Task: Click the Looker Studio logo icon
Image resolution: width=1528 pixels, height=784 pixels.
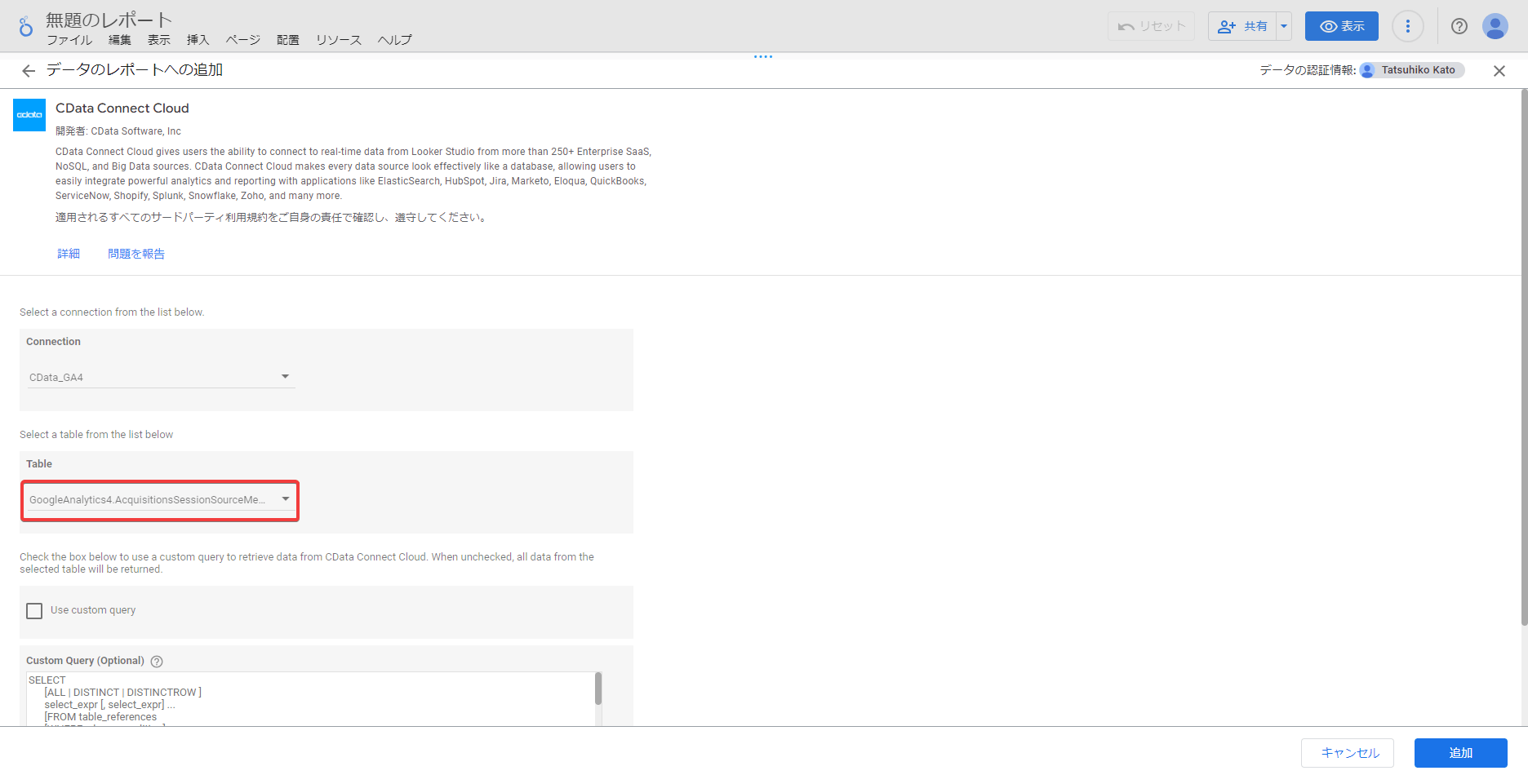Action: point(26,26)
